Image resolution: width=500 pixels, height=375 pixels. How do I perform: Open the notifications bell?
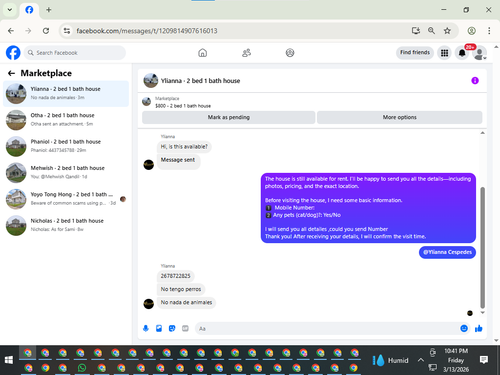click(462, 53)
